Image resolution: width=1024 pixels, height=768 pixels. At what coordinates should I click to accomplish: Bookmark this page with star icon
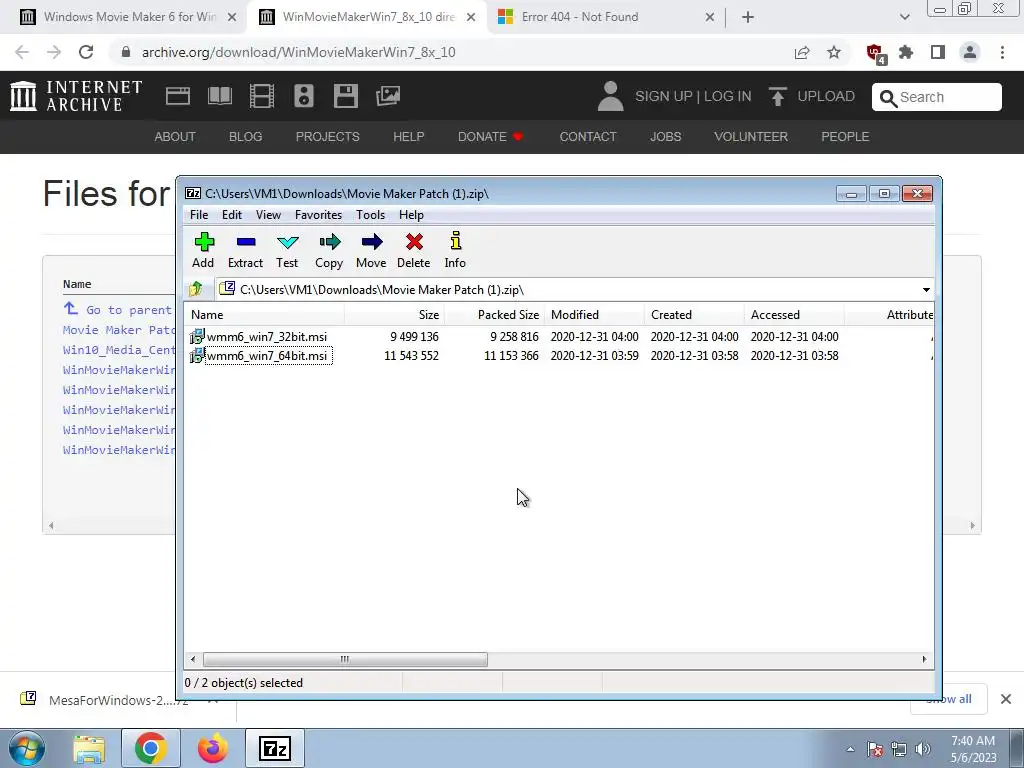click(834, 52)
